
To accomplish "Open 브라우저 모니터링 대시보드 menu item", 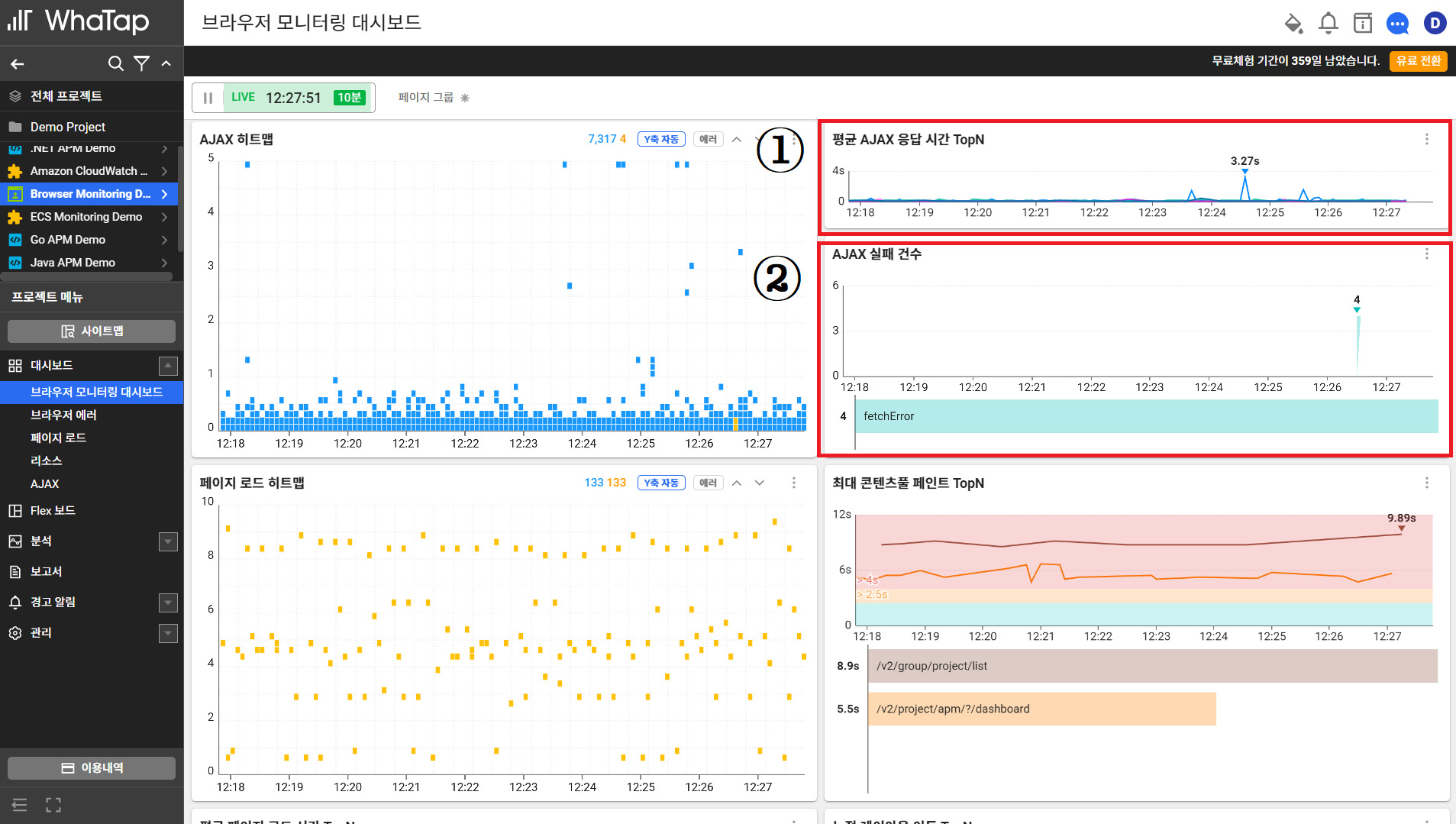I will [92, 392].
